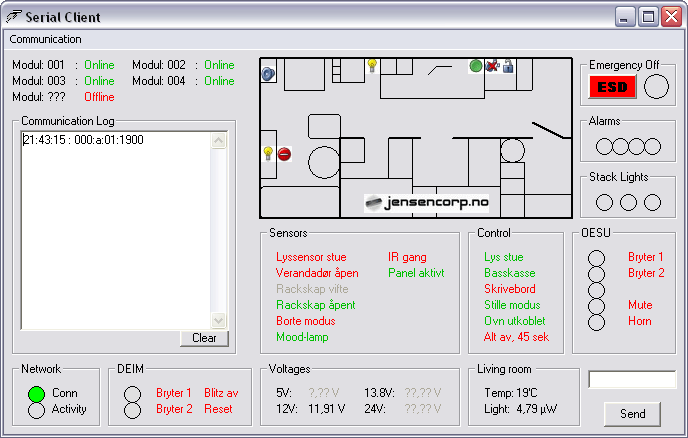
Task: Click the text input field above Send
Action: tap(631, 380)
